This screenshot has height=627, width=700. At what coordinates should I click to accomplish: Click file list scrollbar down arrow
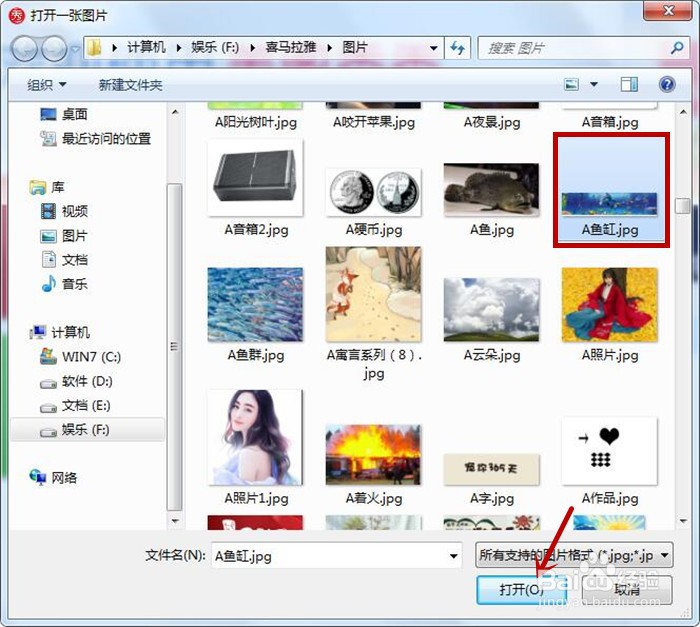tap(683, 521)
